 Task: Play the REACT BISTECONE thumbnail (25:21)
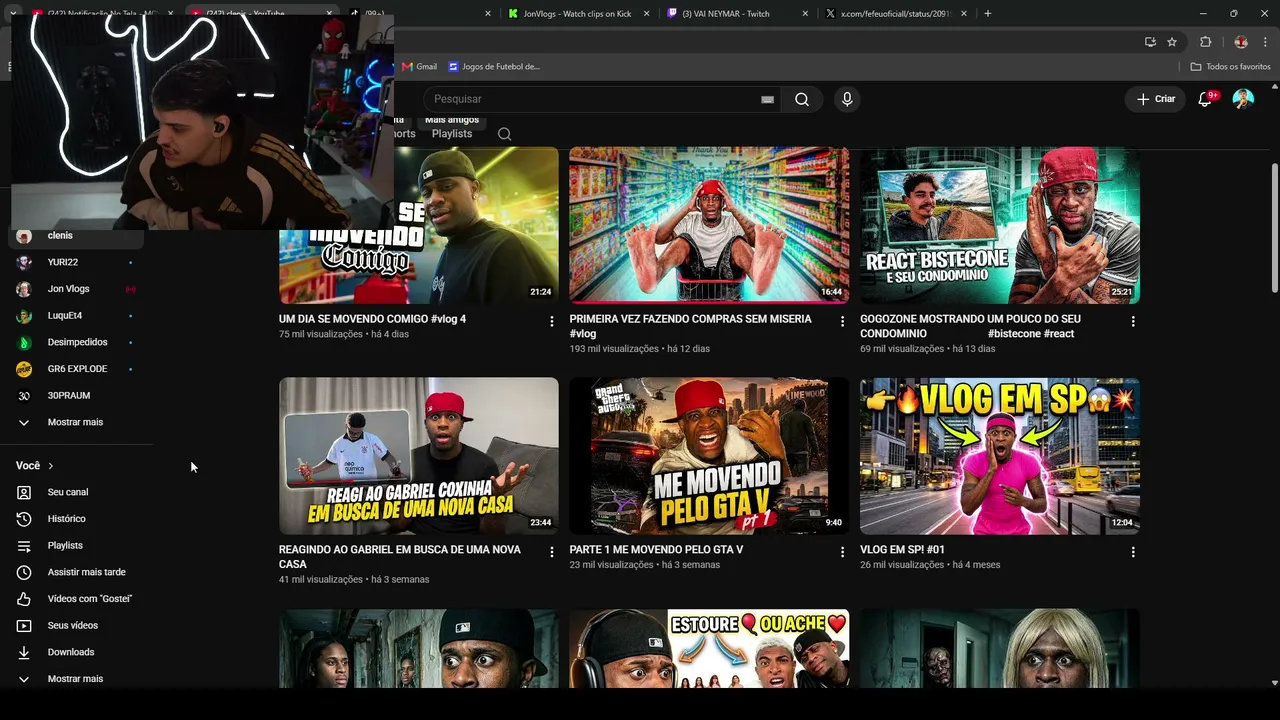point(1000,225)
